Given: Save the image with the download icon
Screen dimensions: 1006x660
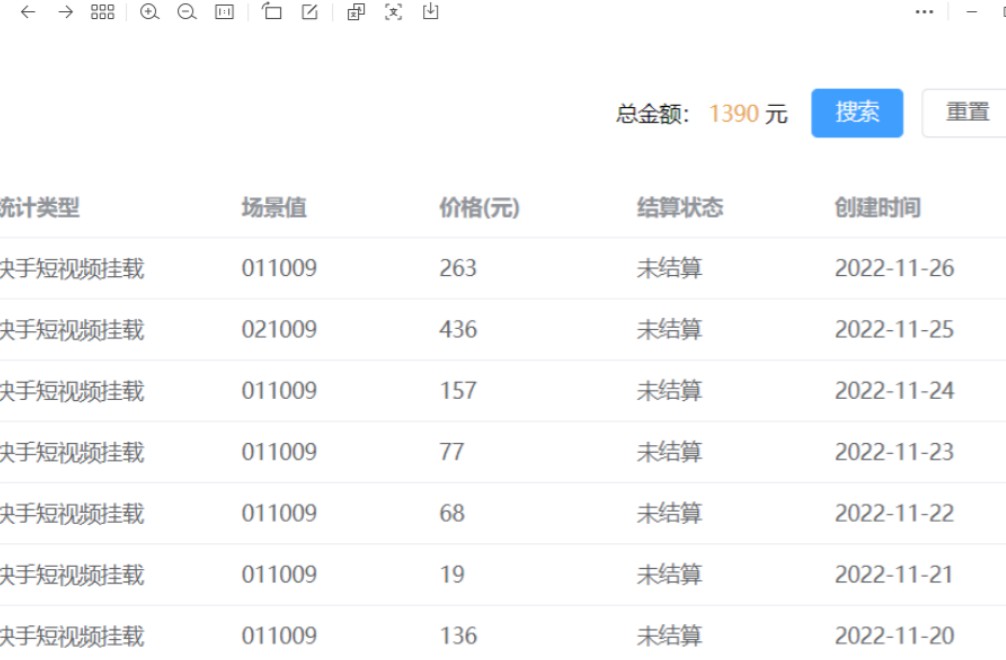Looking at the screenshot, I should pyautogui.click(x=431, y=11).
